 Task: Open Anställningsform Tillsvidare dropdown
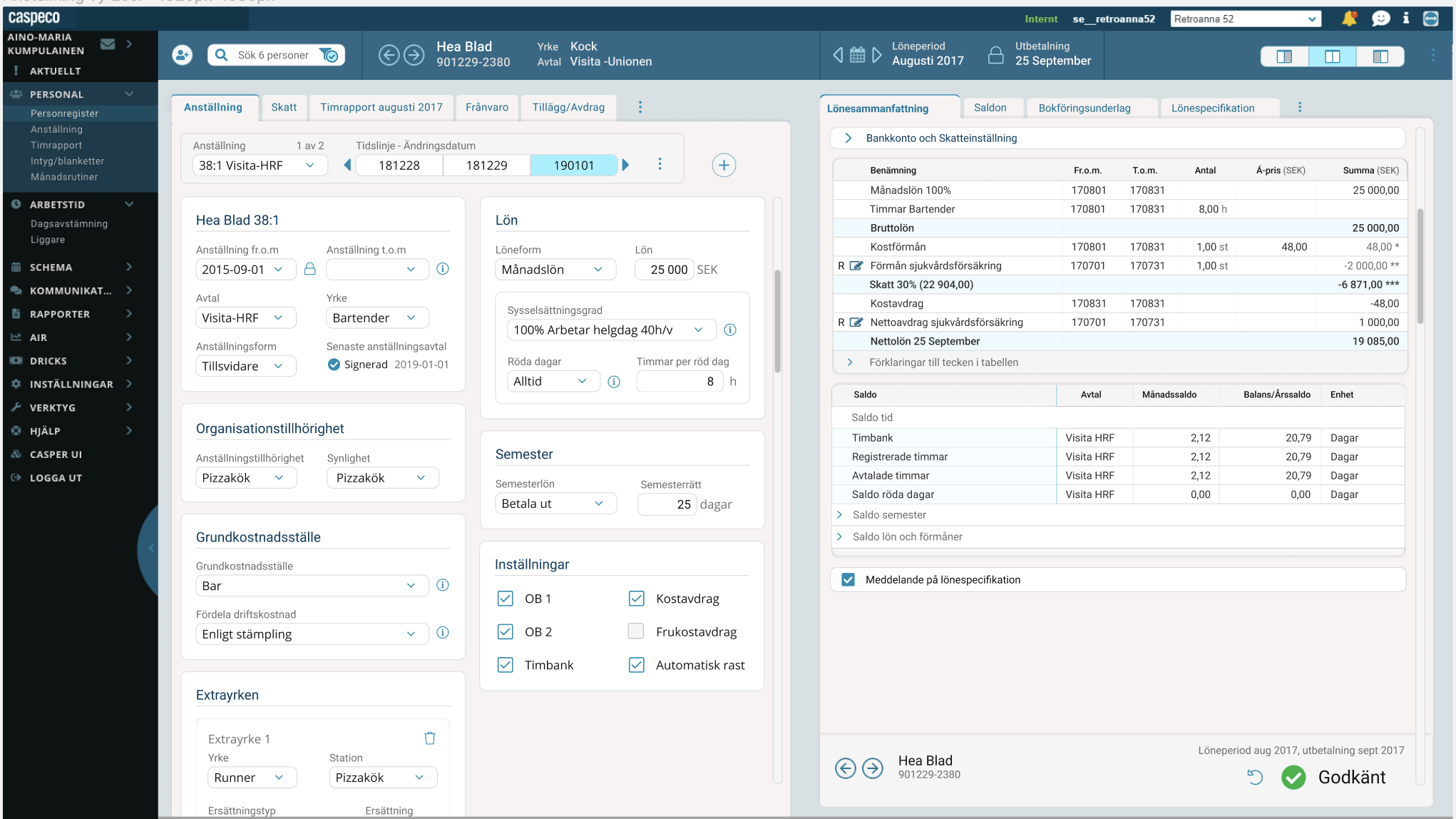click(x=245, y=366)
